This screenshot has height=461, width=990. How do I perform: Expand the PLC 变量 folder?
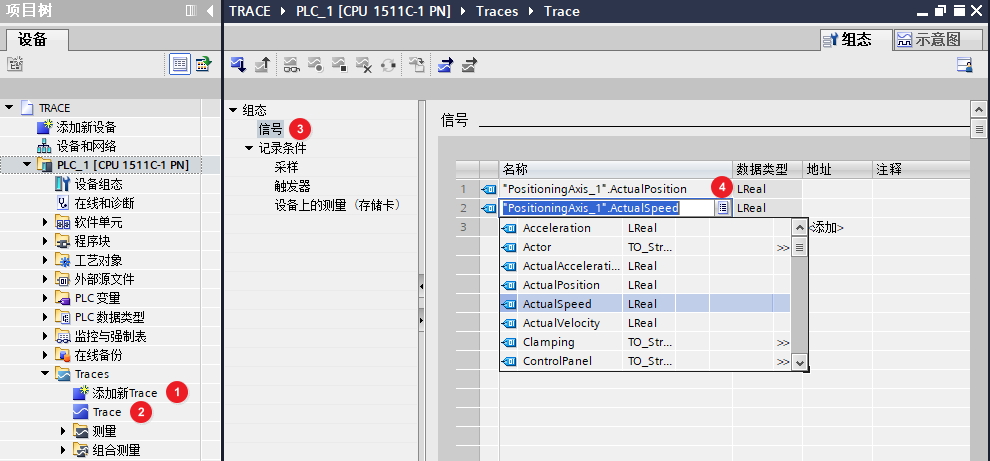45,298
